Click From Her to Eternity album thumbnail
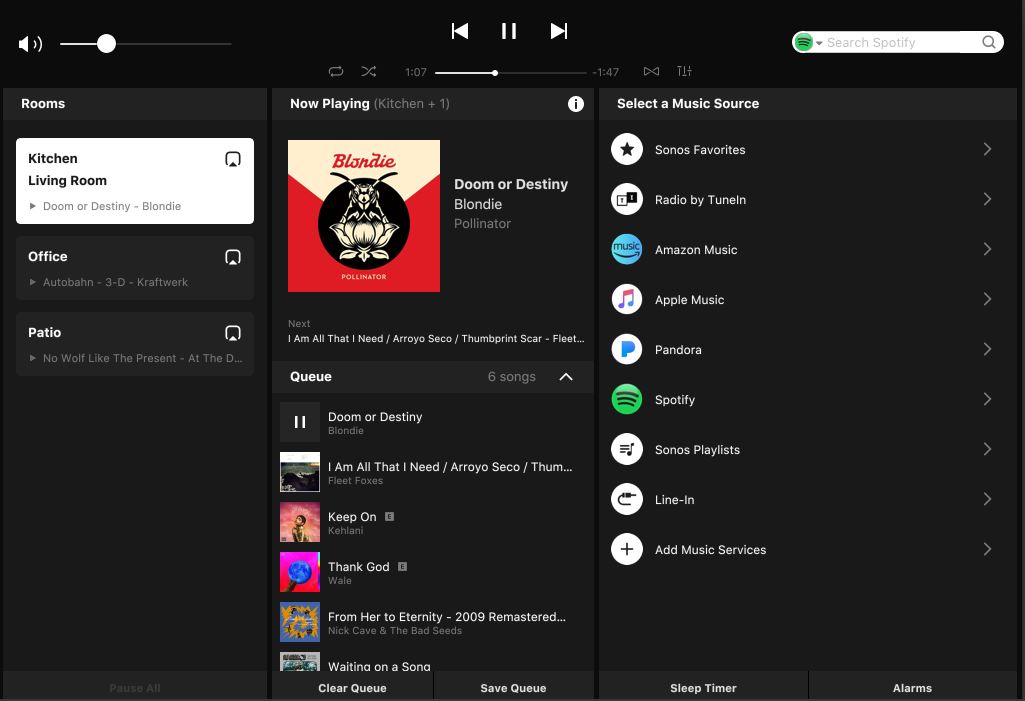Viewport: 1025px width, 701px height. pyautogui.click(x=300, y=622)
